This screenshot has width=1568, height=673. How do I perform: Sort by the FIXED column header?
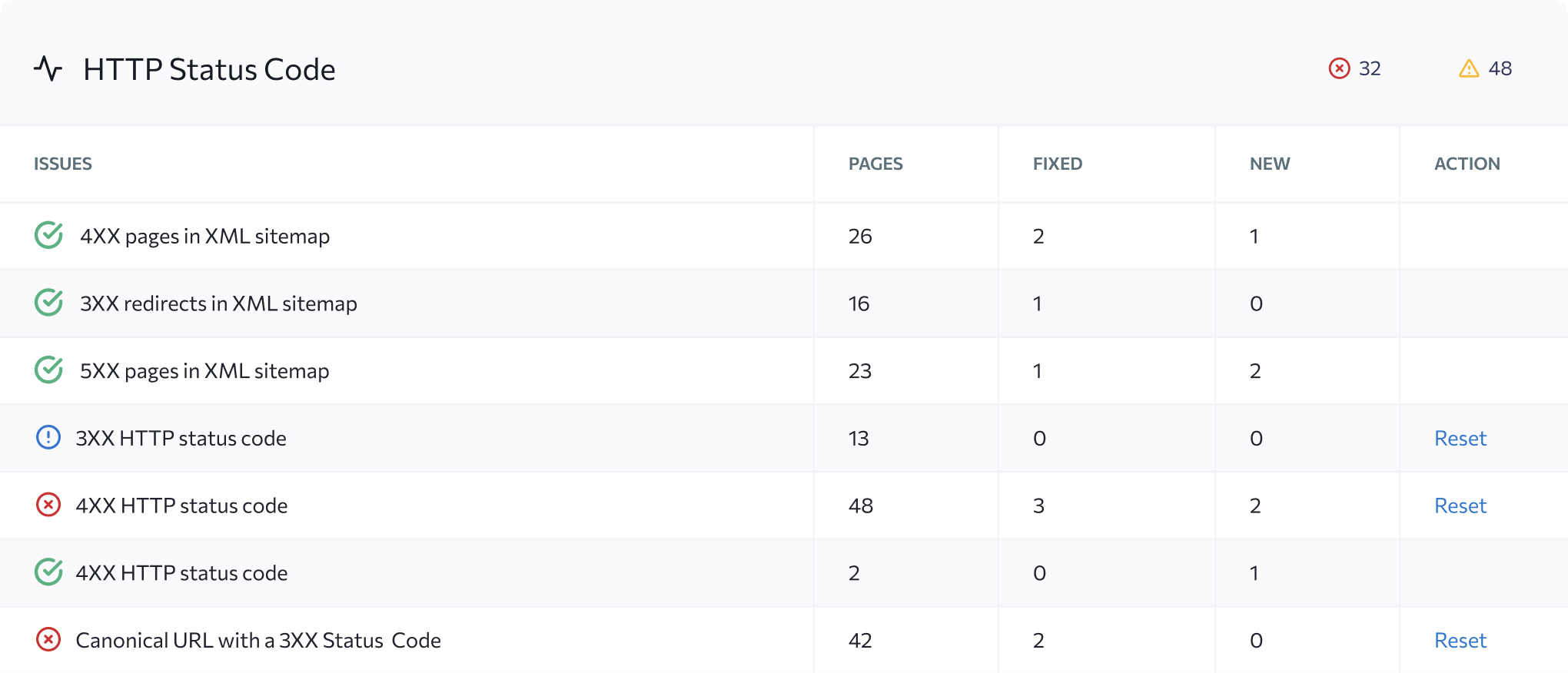(x=1058, y=164)
